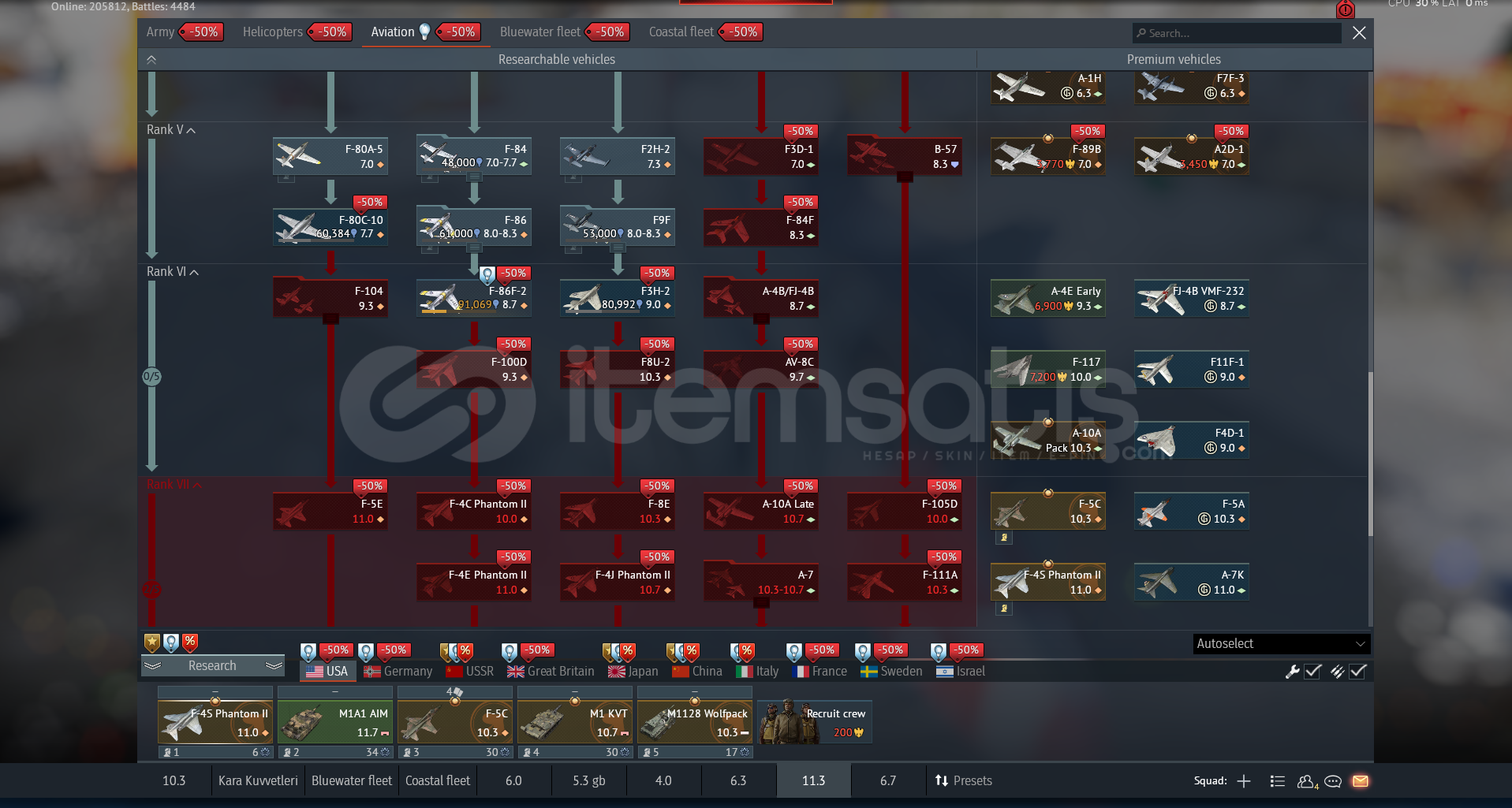Switch to the 11.3 preset
The width and height of the screenshot is (1512, 808).
click(813, 780)
